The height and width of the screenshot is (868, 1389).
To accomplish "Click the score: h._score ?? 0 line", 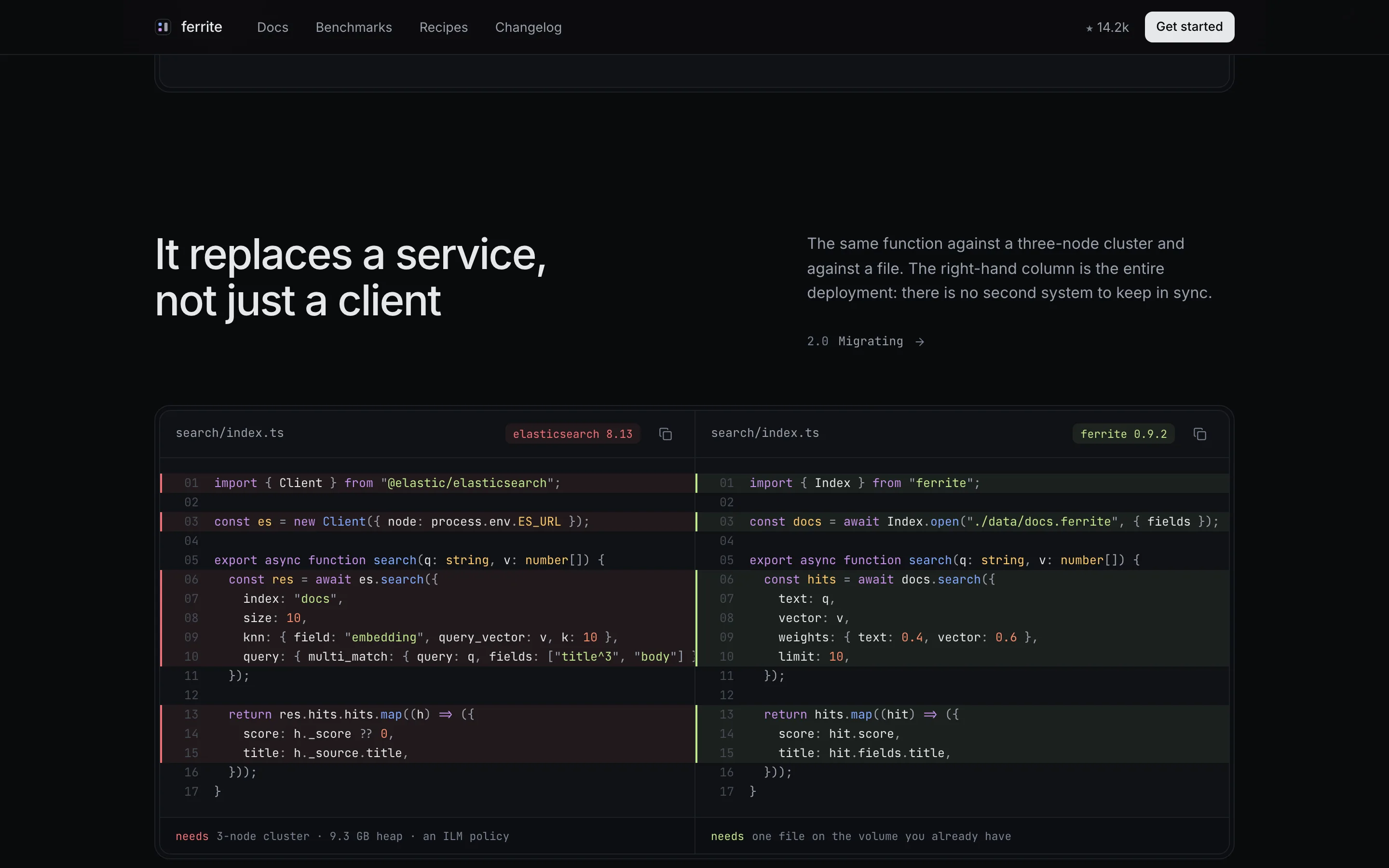I will click(x=428, y=733).
